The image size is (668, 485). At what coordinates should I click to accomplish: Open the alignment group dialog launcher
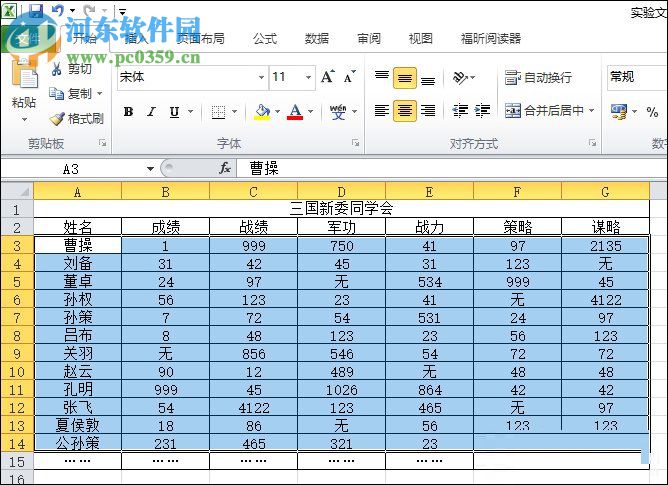coord(593,143)
